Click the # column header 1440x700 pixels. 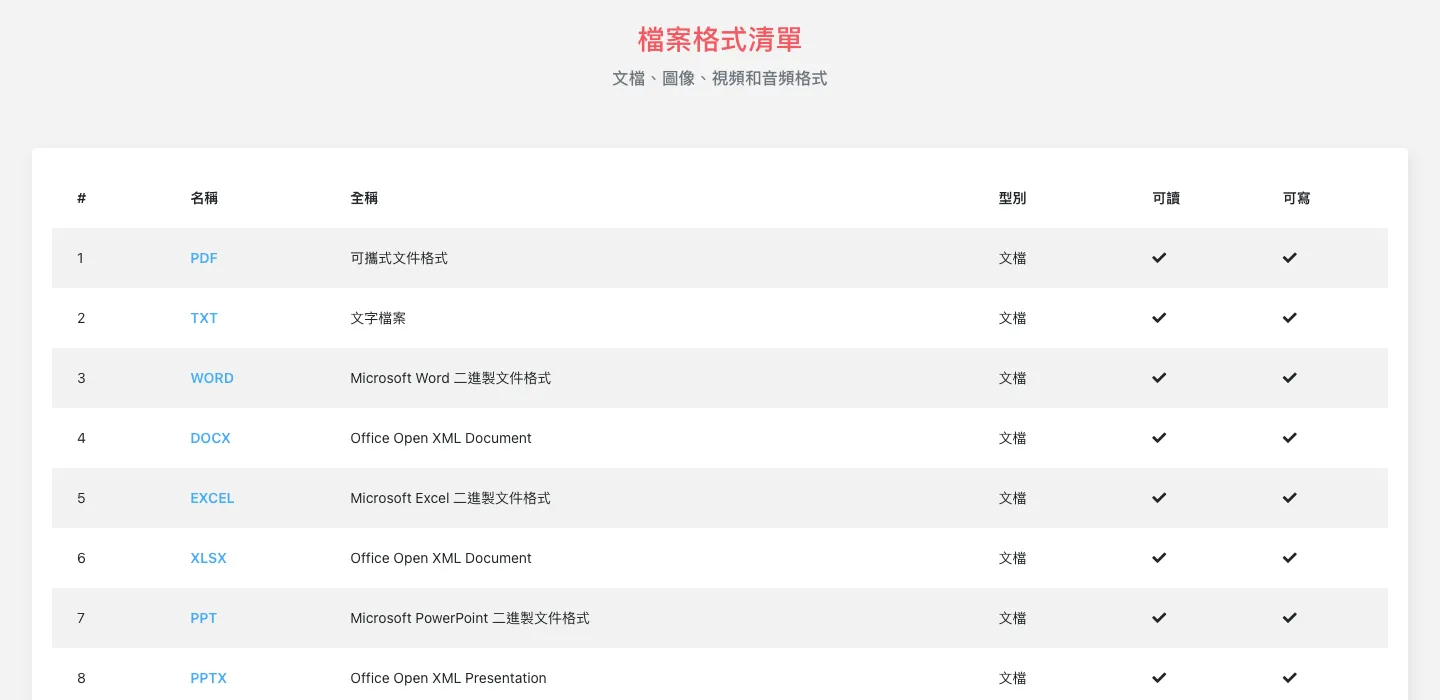(81, 198)
